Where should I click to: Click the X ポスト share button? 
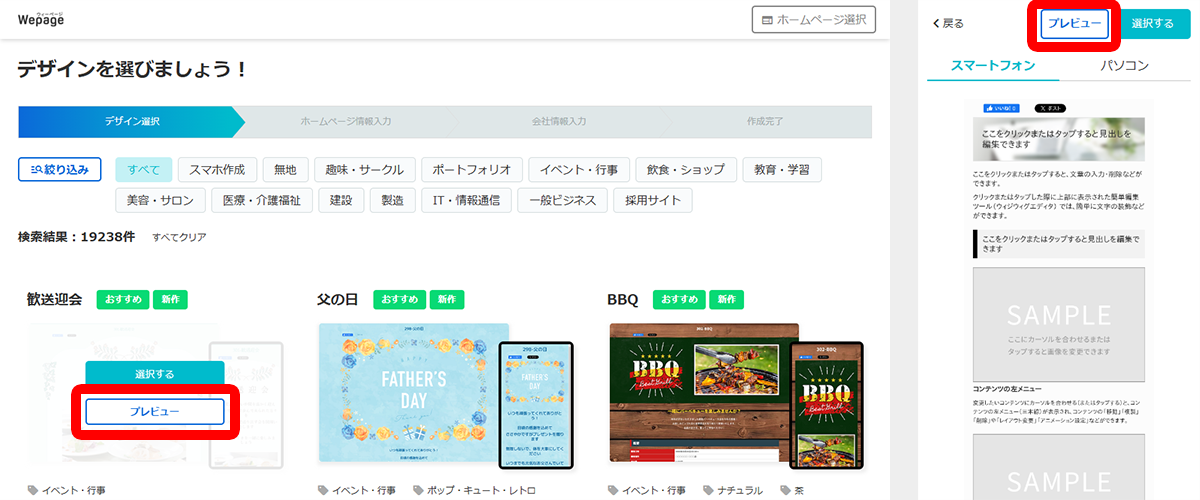pos(1050,108)
